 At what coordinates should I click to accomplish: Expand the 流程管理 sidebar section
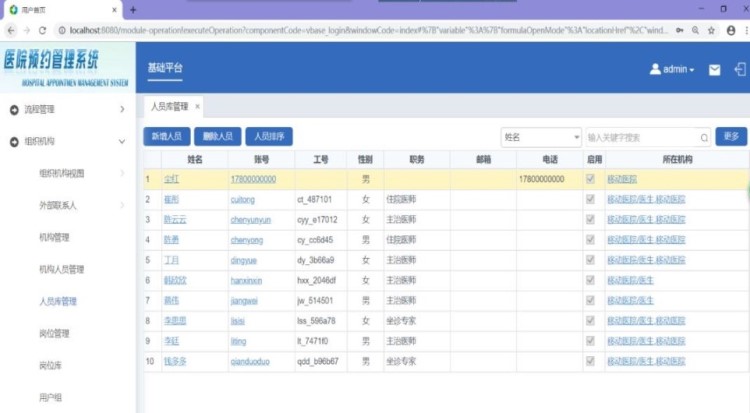click(x=122, y=109)
